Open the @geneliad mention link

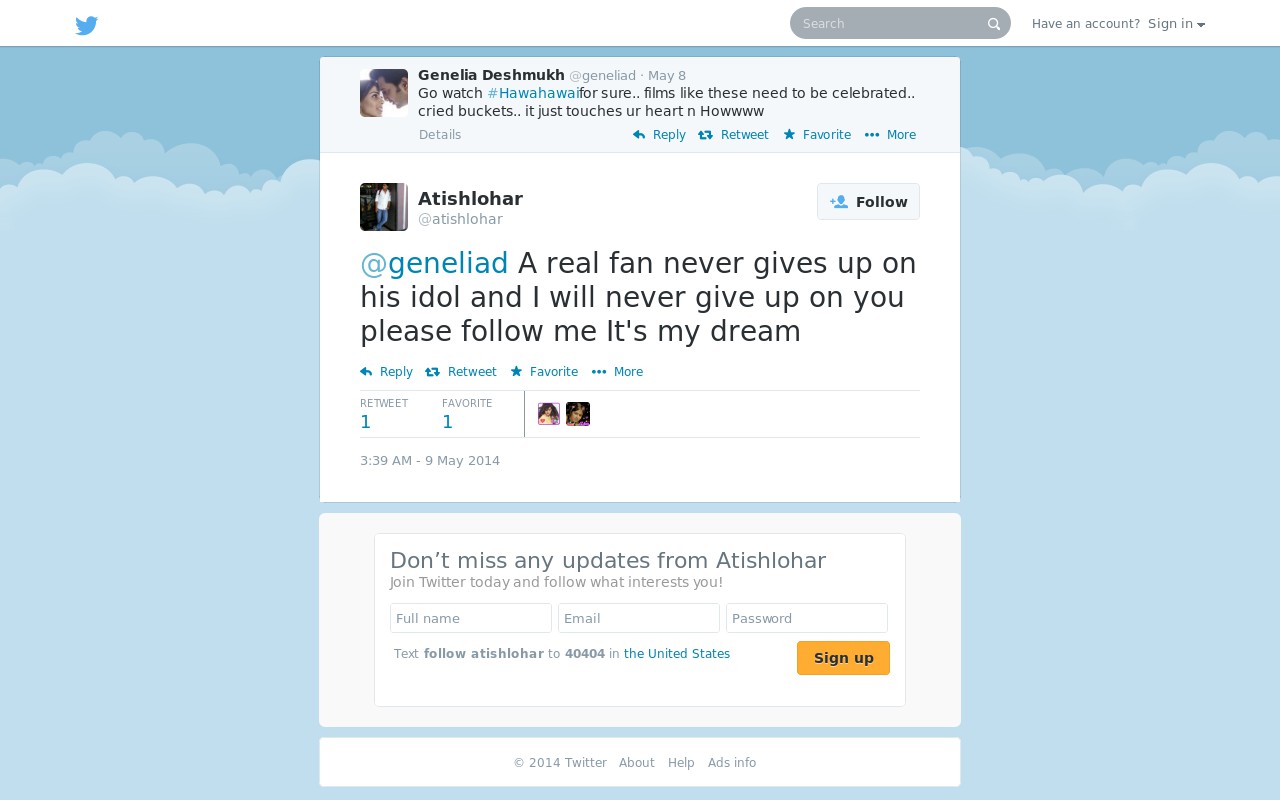434,263
